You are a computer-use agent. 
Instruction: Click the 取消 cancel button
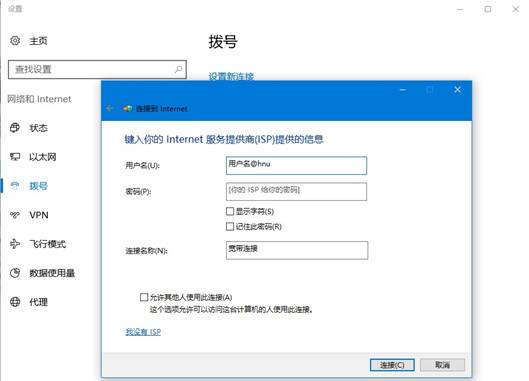tap(442, 365)
